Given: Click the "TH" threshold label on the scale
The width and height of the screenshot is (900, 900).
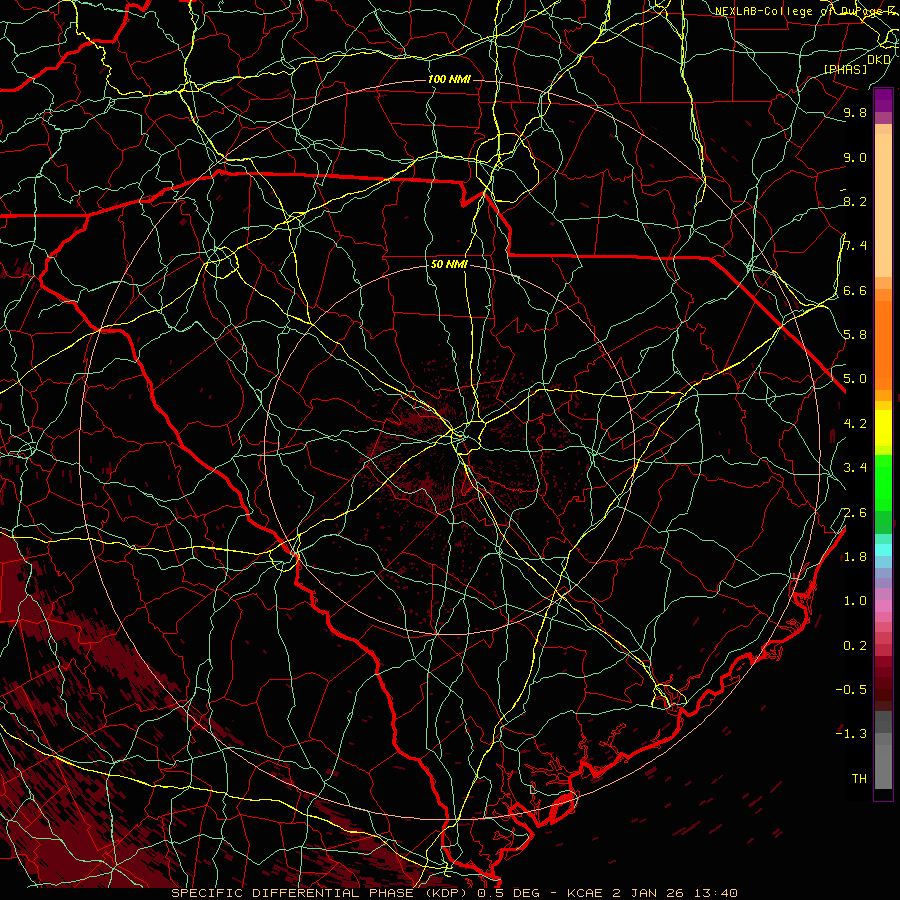Looking at the screenshot, I should [x=859, y=779].
